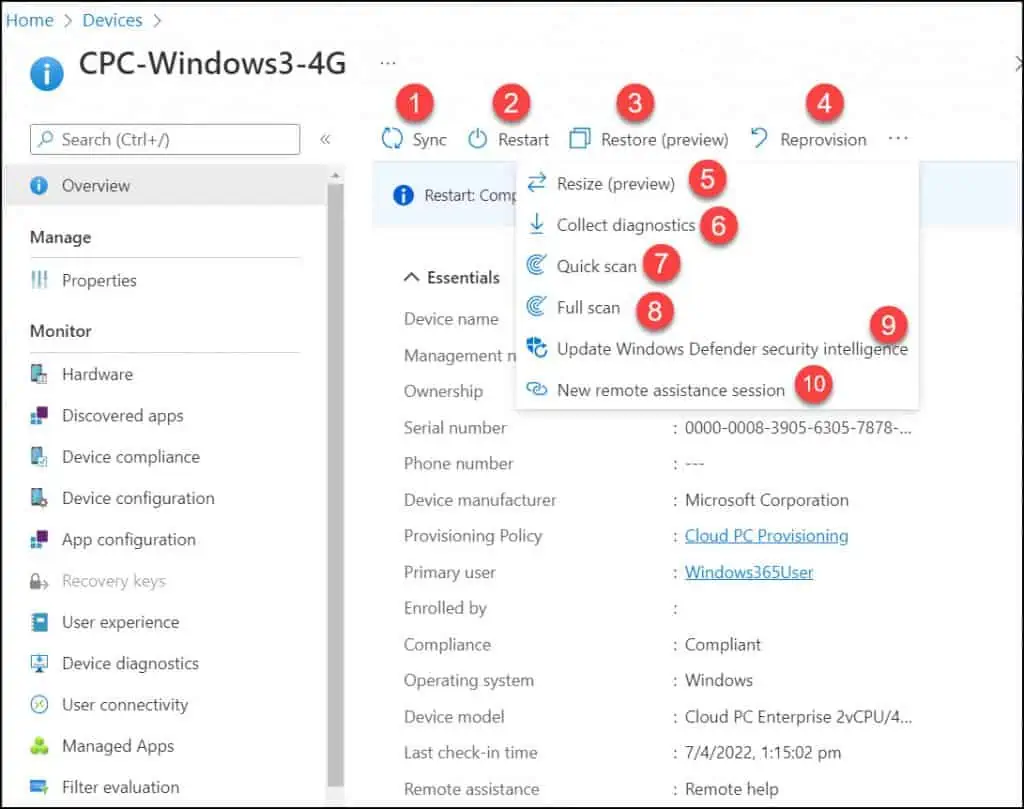This screenshot has height=809, width=1024.
Task: Click the Reprovision undo-arrow icon
Action: point(759,138)
